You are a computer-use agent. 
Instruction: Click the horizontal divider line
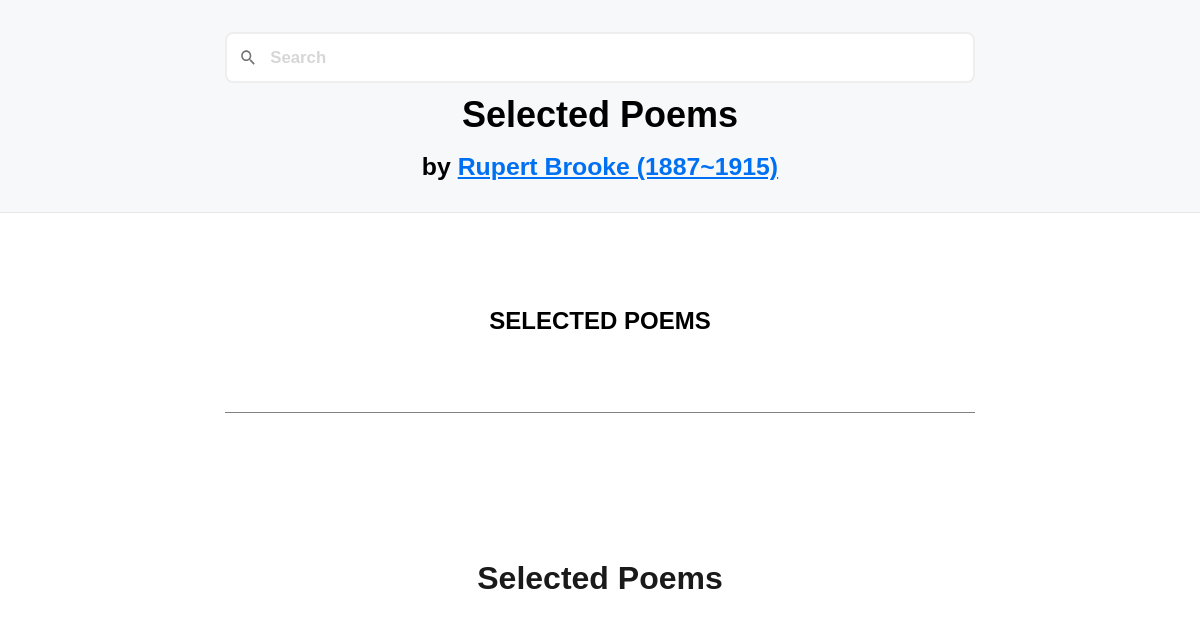(600, 411)
